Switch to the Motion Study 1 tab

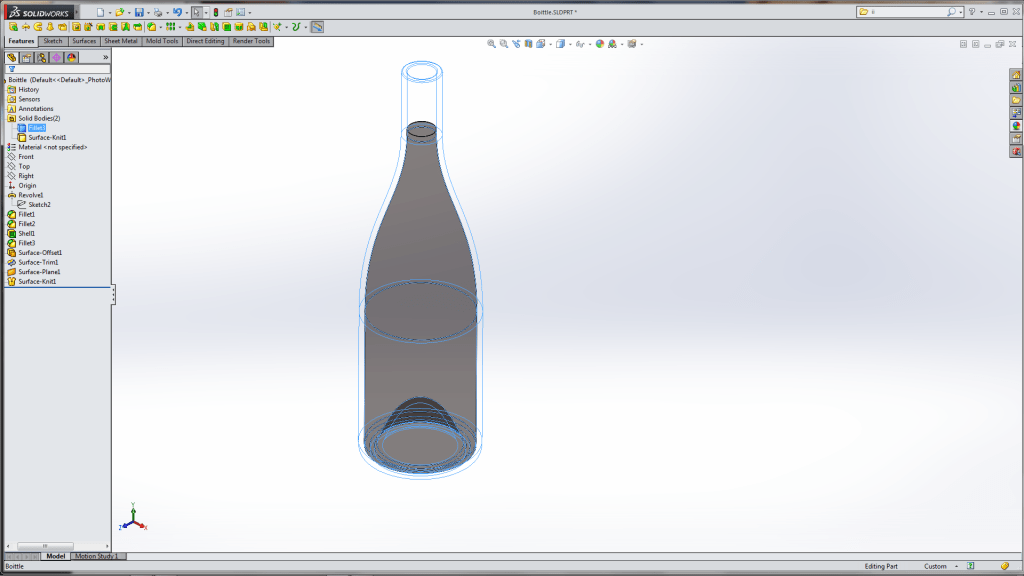click(x=95, y=555)
